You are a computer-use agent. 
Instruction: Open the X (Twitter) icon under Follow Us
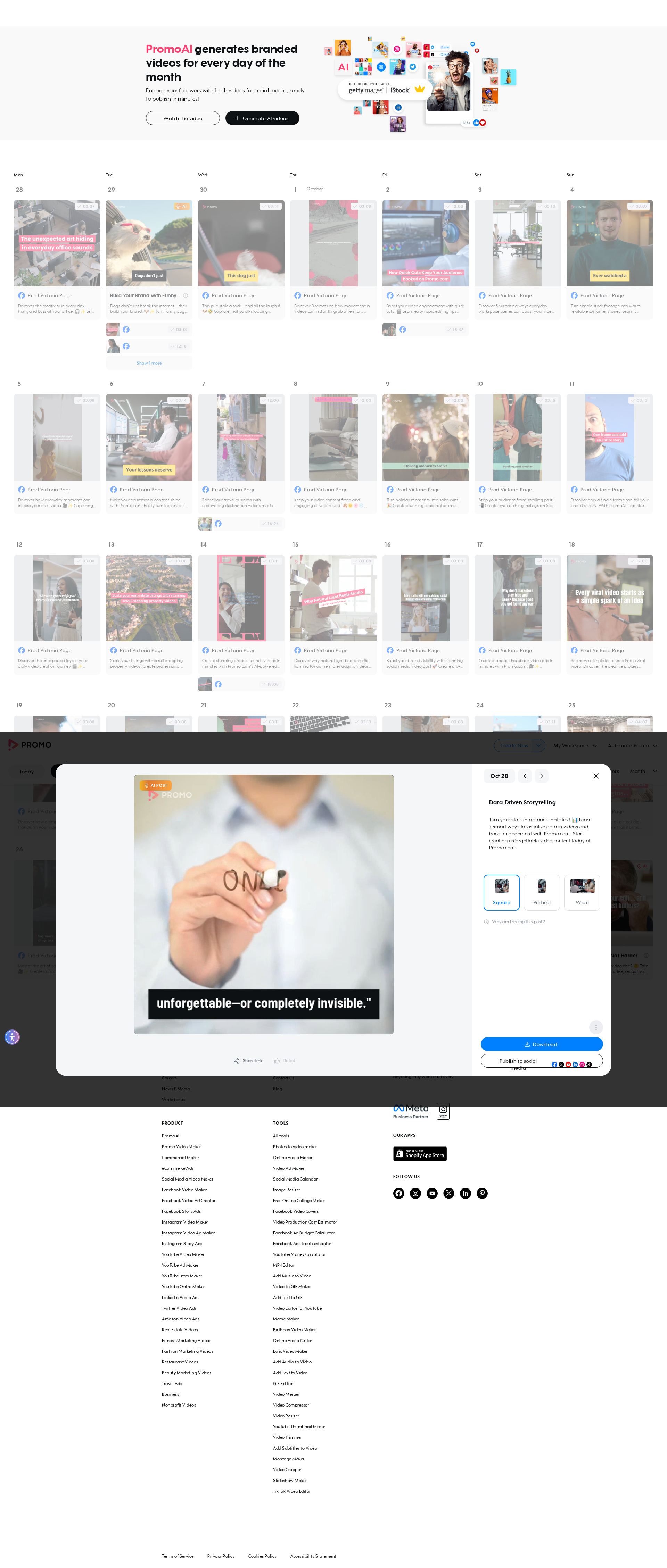coord(449,1193)
